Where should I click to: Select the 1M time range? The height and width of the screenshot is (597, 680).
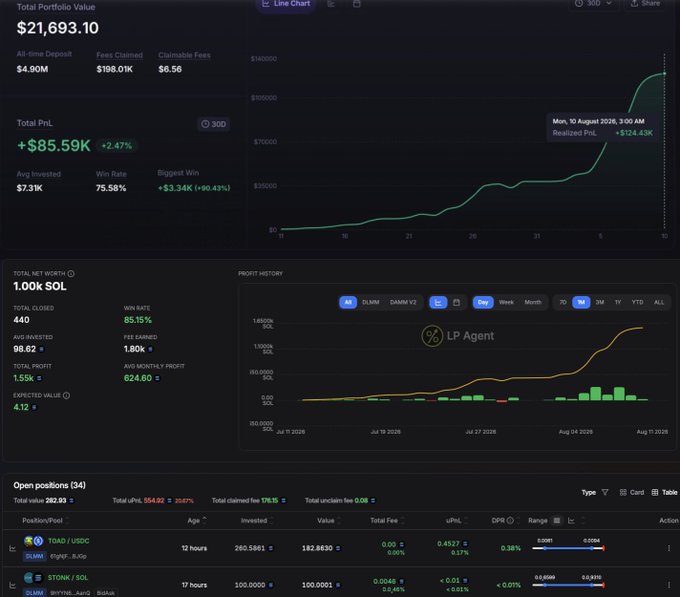(581, 302)
